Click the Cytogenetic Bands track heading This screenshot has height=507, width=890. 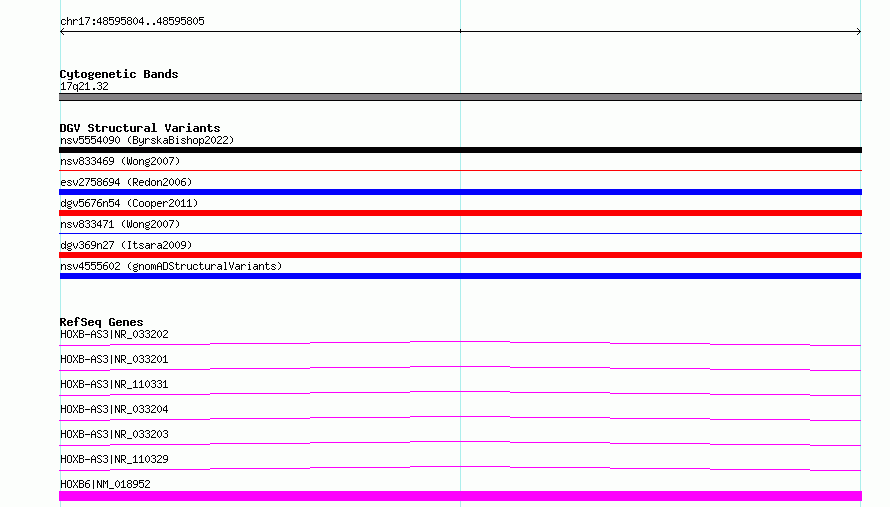point(119,74)
